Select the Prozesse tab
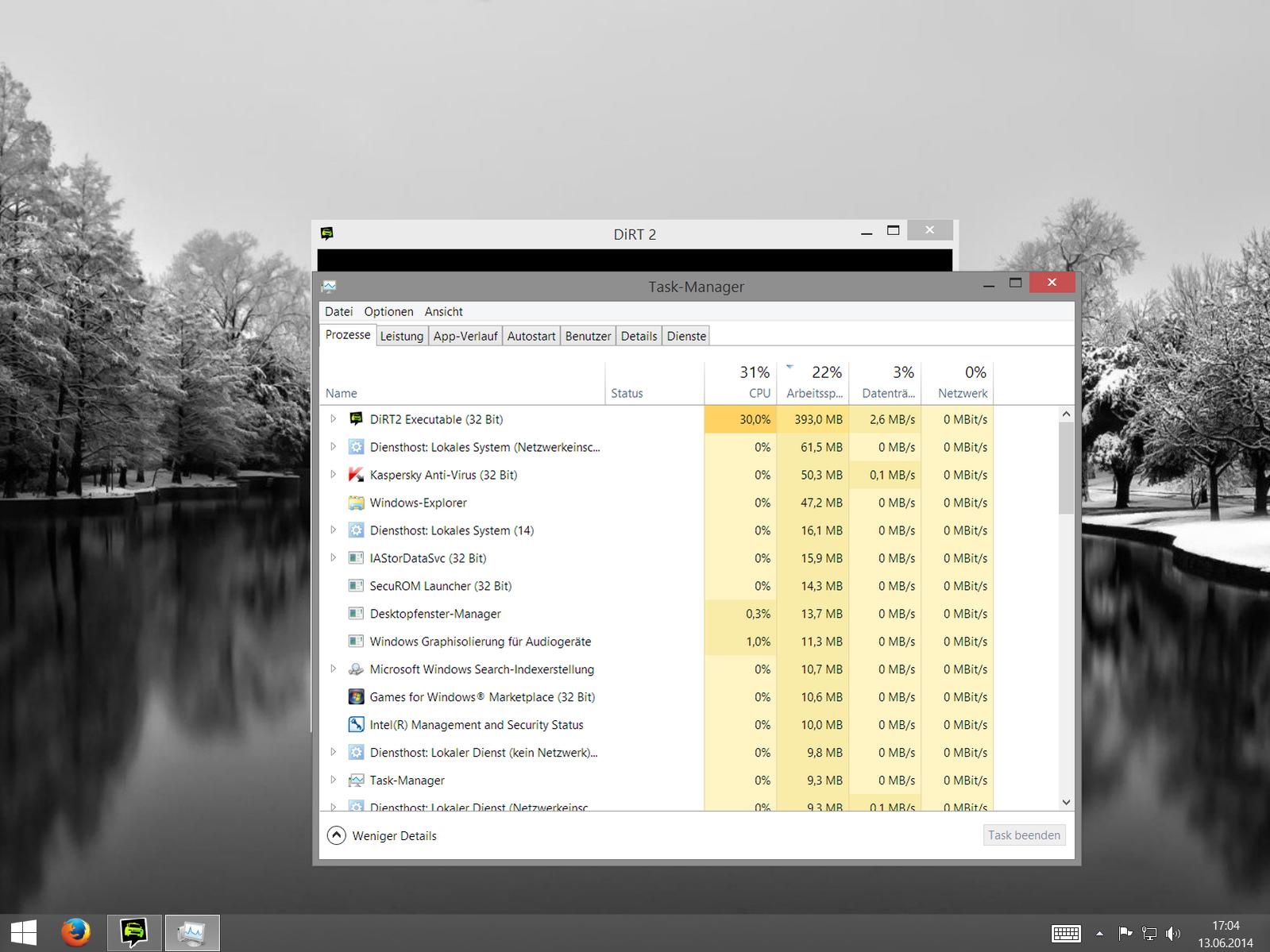The height and width of the screenshot is (952, 1270). [x=348, y=334]
